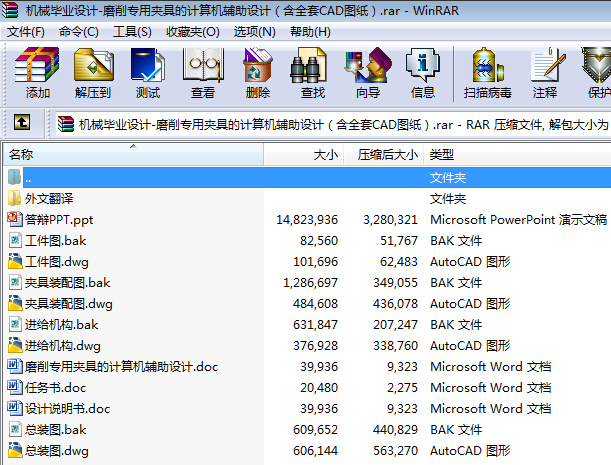Click the 外文翻译 folder icon
Viewport: 611px width, 465px height.
click(x=14, y=198)
